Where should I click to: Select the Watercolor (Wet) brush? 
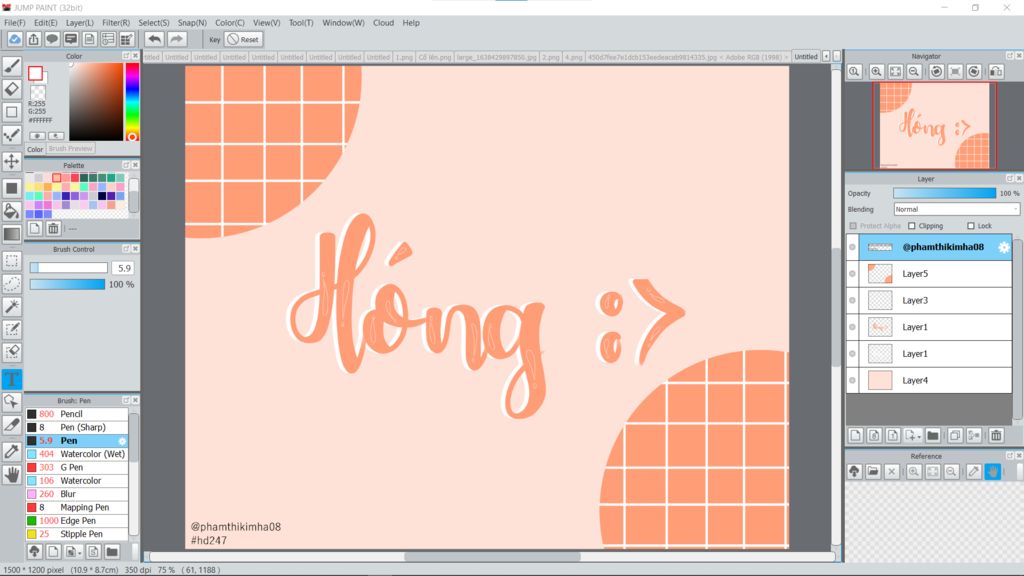click(77, 454)
